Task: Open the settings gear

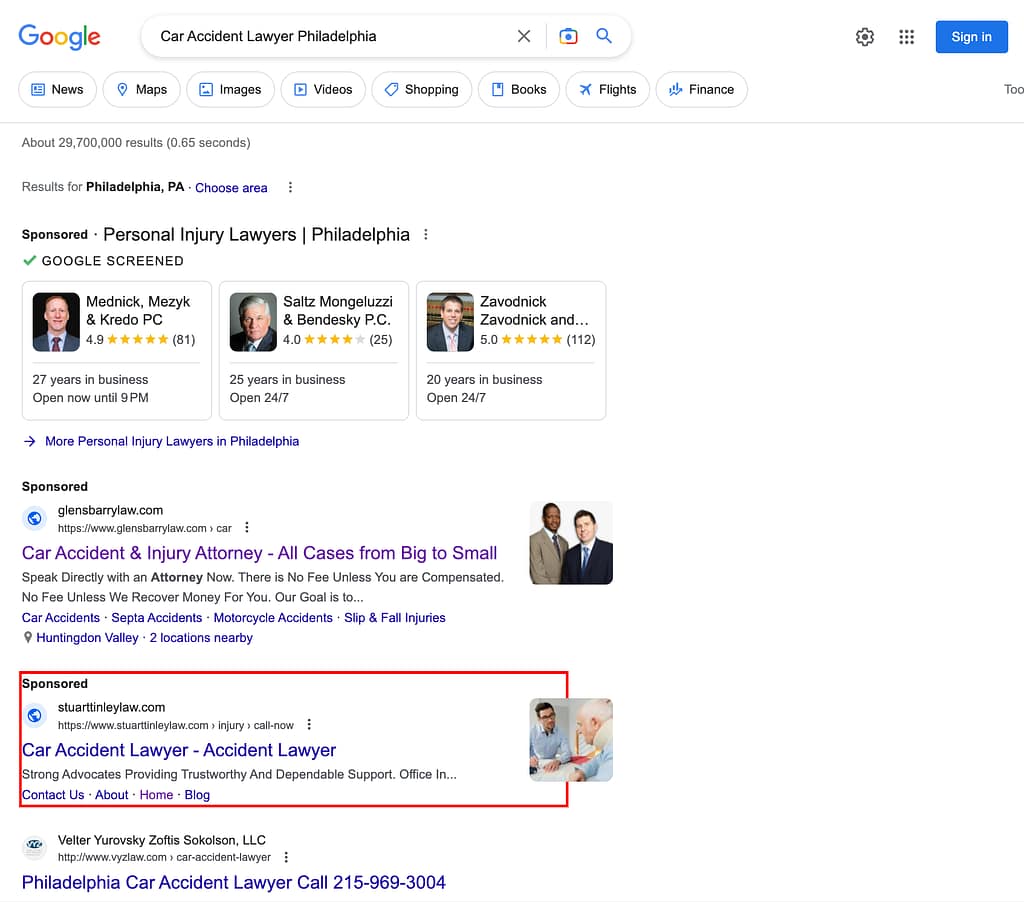Action: click(x=865, y=37)
